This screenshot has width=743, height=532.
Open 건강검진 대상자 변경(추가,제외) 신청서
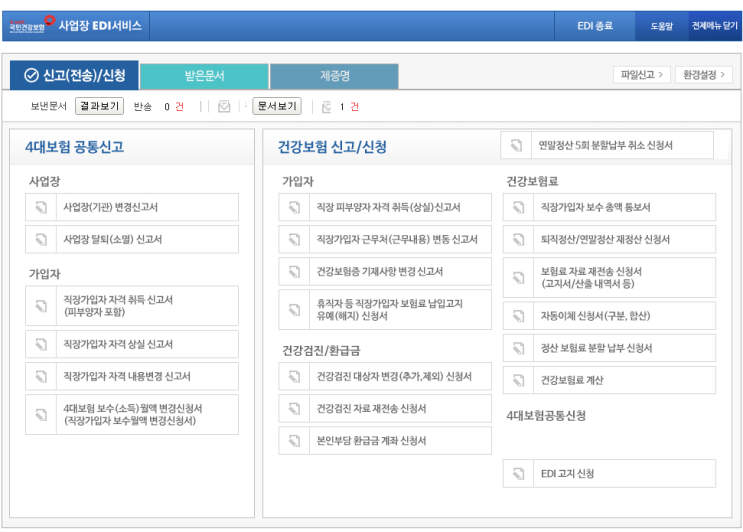(385, 377)
